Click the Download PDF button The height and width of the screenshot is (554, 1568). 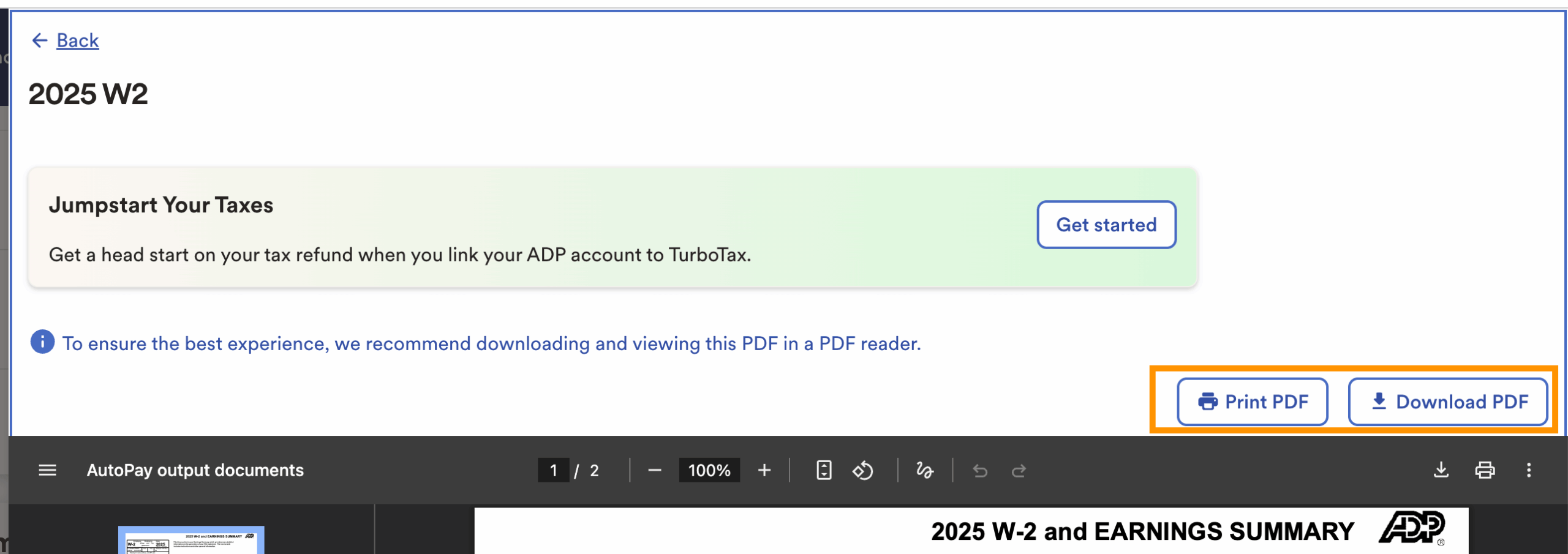pyautogui.click(x=1448, y=402)
